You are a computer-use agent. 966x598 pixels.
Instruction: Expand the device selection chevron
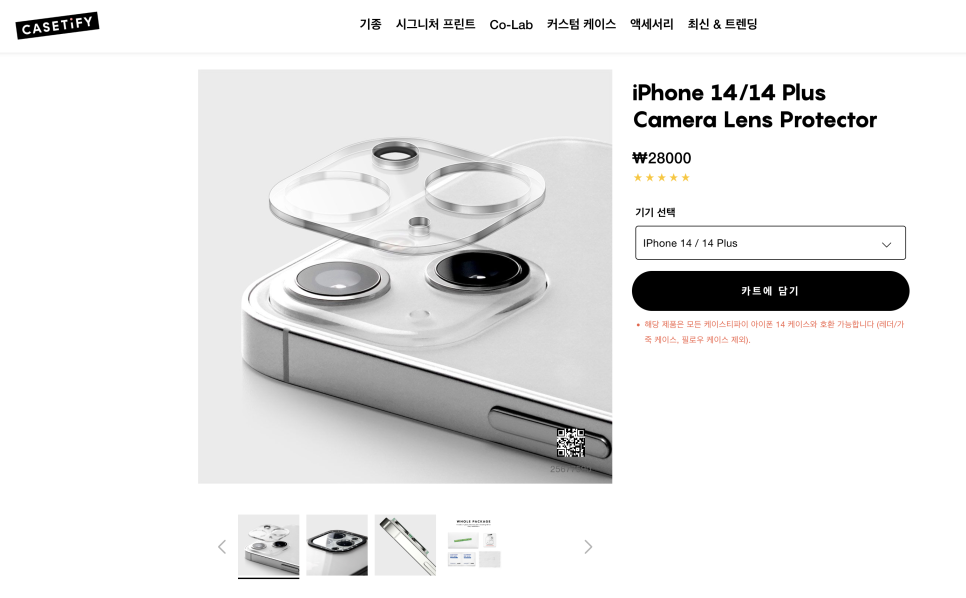click(887, 244)
